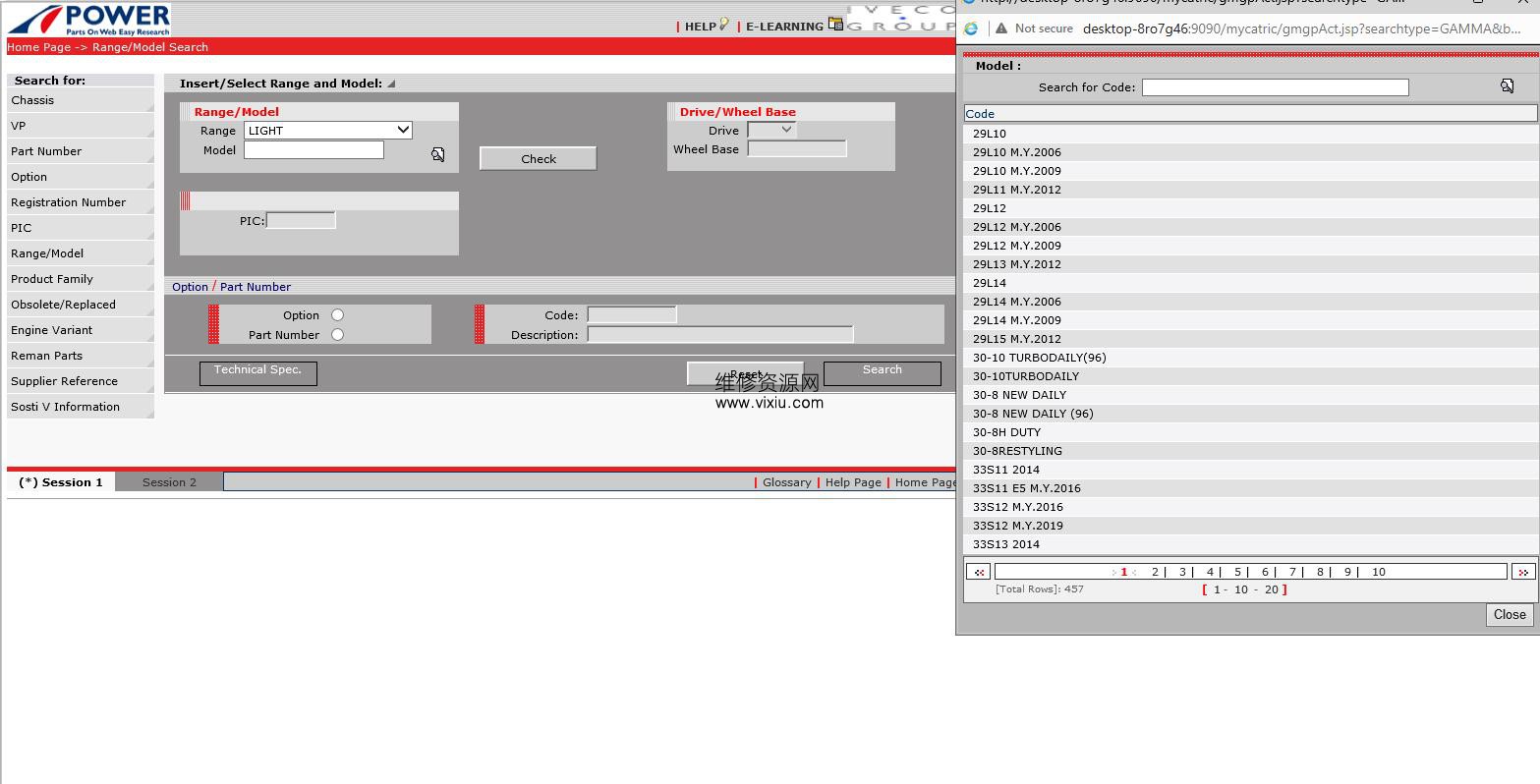The height and width of the screenshot is (784, 1540).
Task: Click the Search button
Action: [x=882, y=371]
